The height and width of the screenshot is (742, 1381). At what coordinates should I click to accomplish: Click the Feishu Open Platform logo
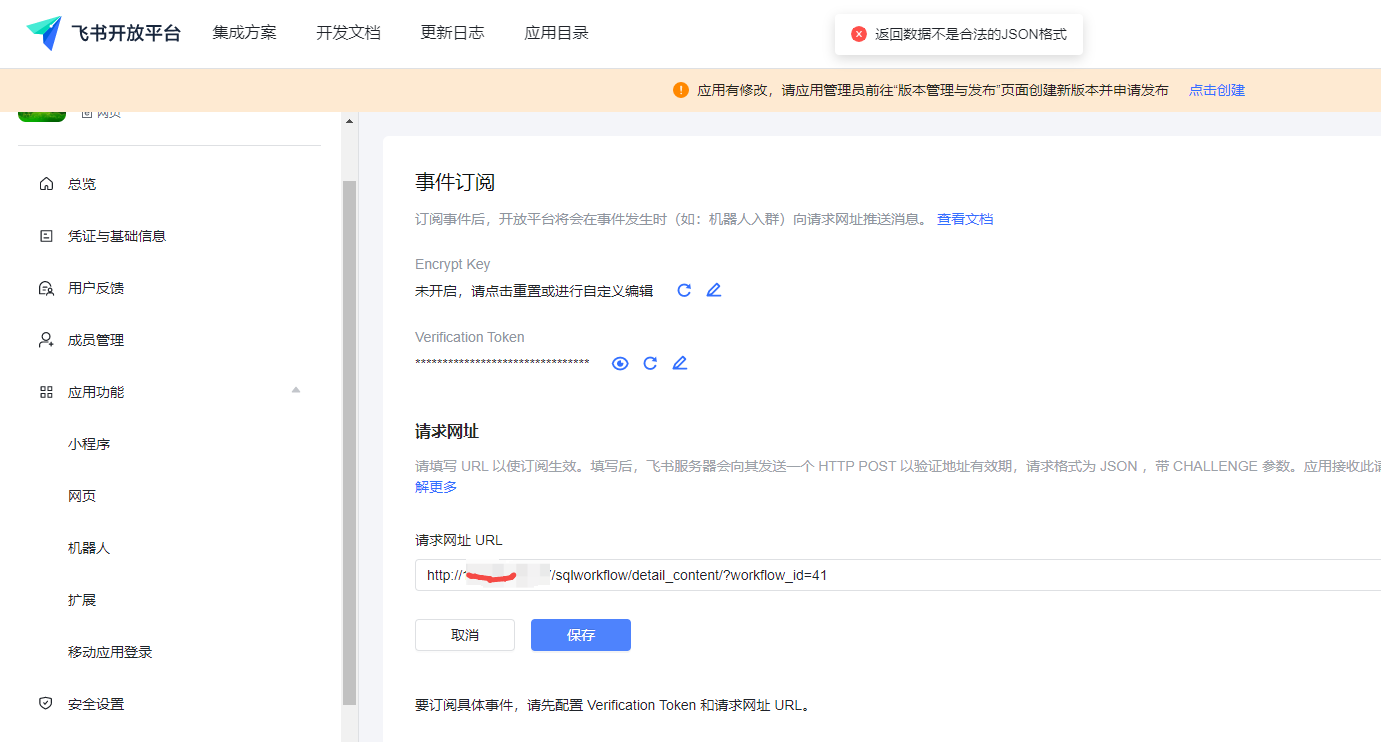(x=104, y=33)
